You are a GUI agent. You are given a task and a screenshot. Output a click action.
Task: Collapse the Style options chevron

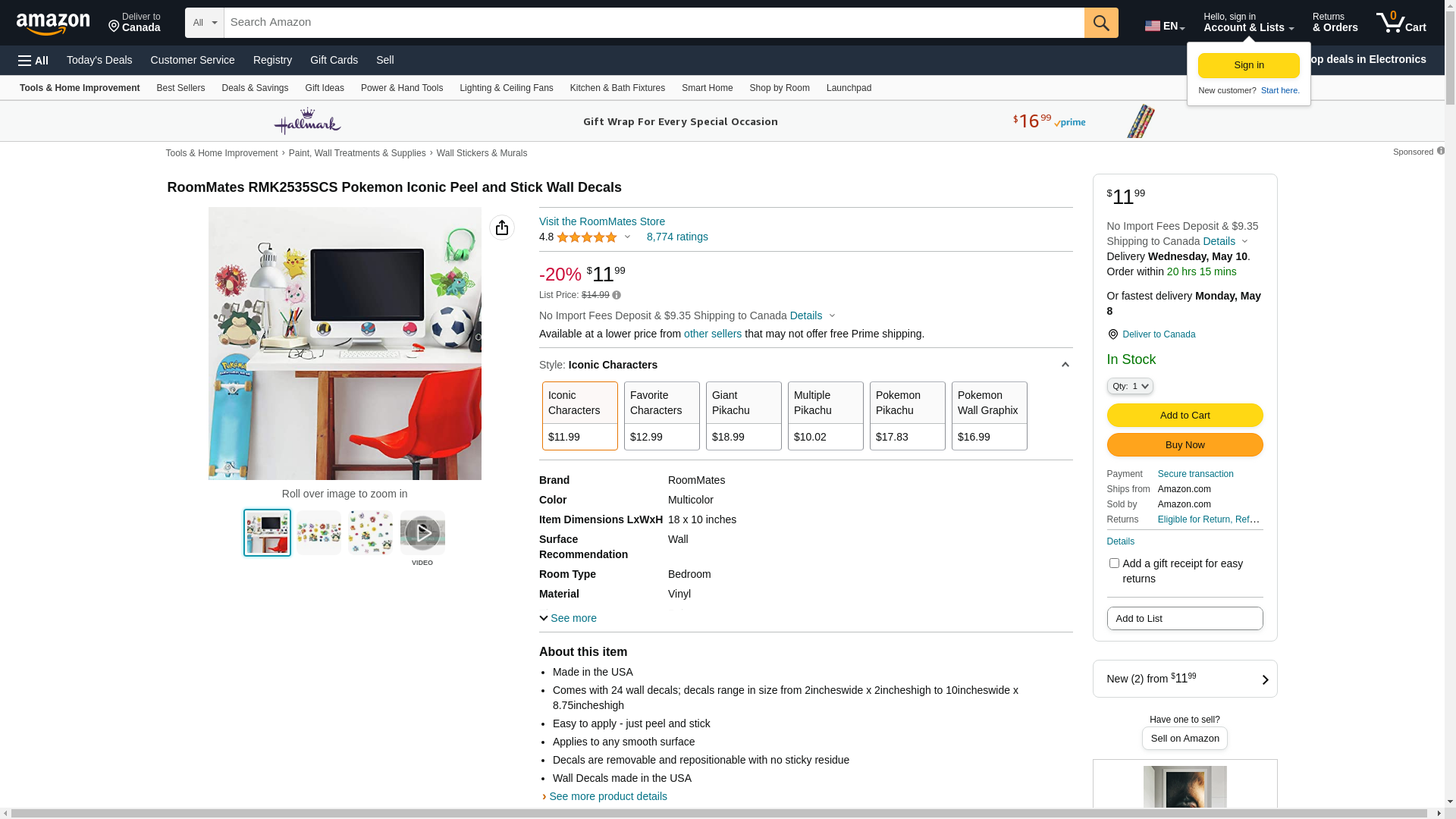(x=1065, y=366)
